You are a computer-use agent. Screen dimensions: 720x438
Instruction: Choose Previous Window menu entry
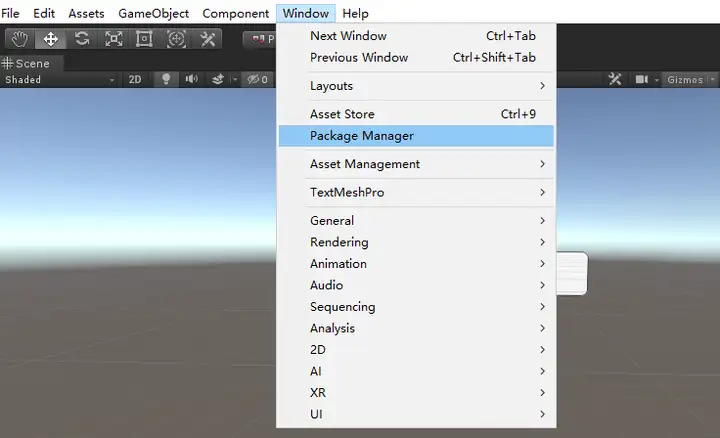416,57
